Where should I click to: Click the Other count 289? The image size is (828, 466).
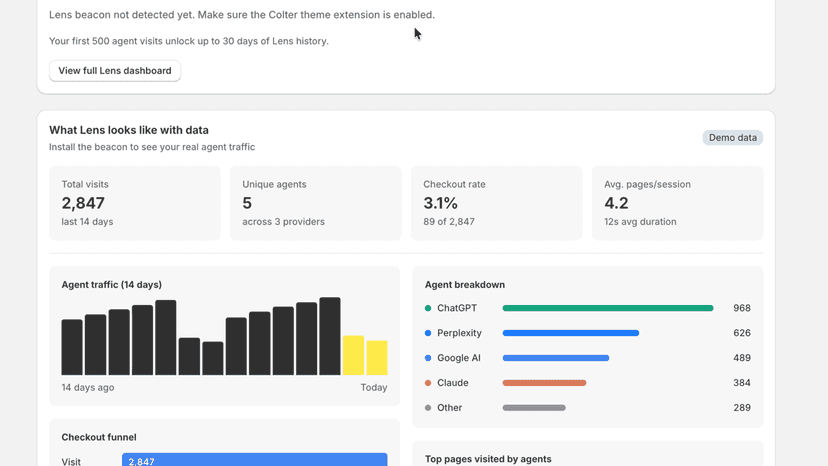741,407
